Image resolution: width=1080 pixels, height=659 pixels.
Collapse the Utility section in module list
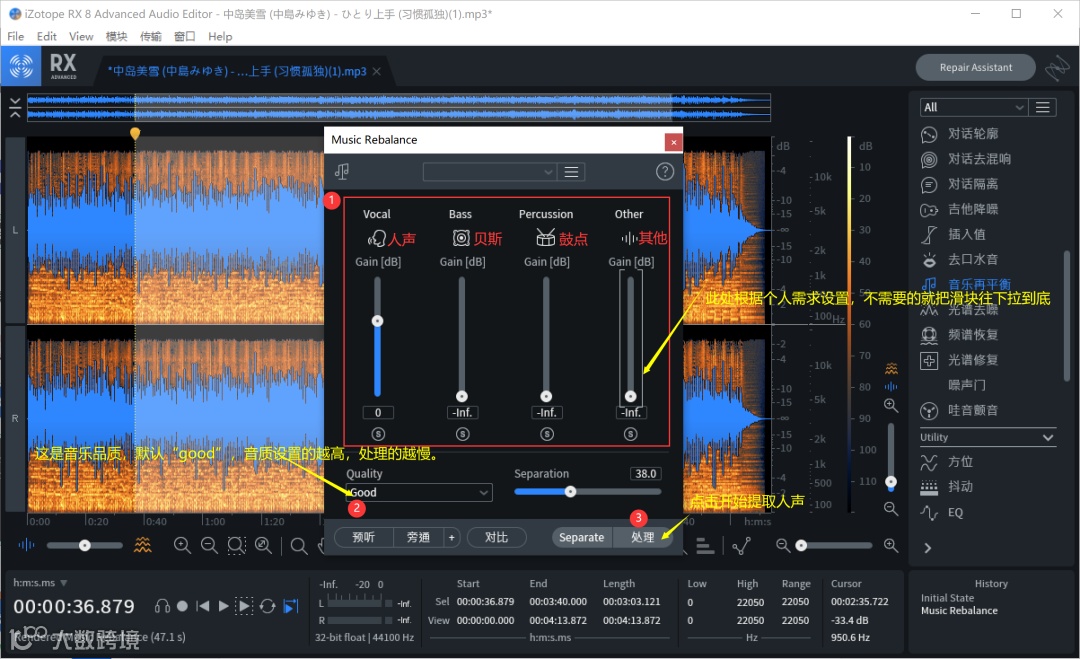click(x=1047, y=438)
